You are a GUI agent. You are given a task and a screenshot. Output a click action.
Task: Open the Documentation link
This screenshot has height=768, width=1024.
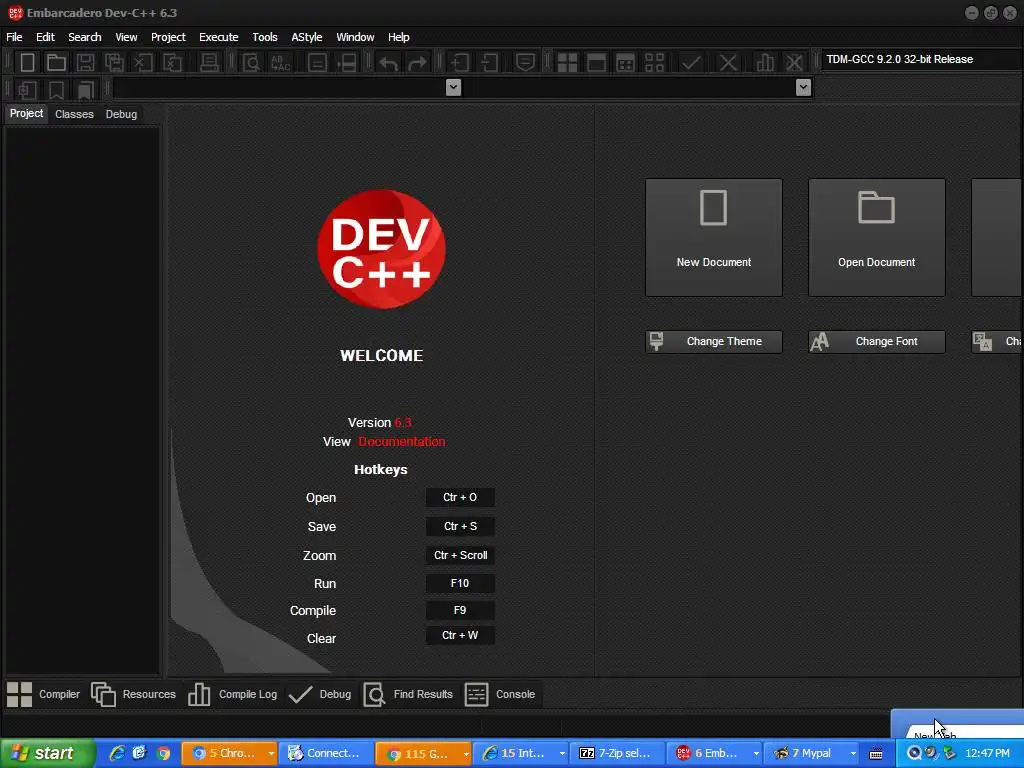(402, 442)
